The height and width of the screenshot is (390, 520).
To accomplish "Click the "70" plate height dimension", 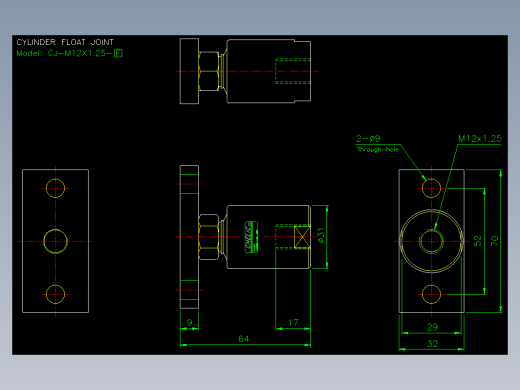I will 494,241.
